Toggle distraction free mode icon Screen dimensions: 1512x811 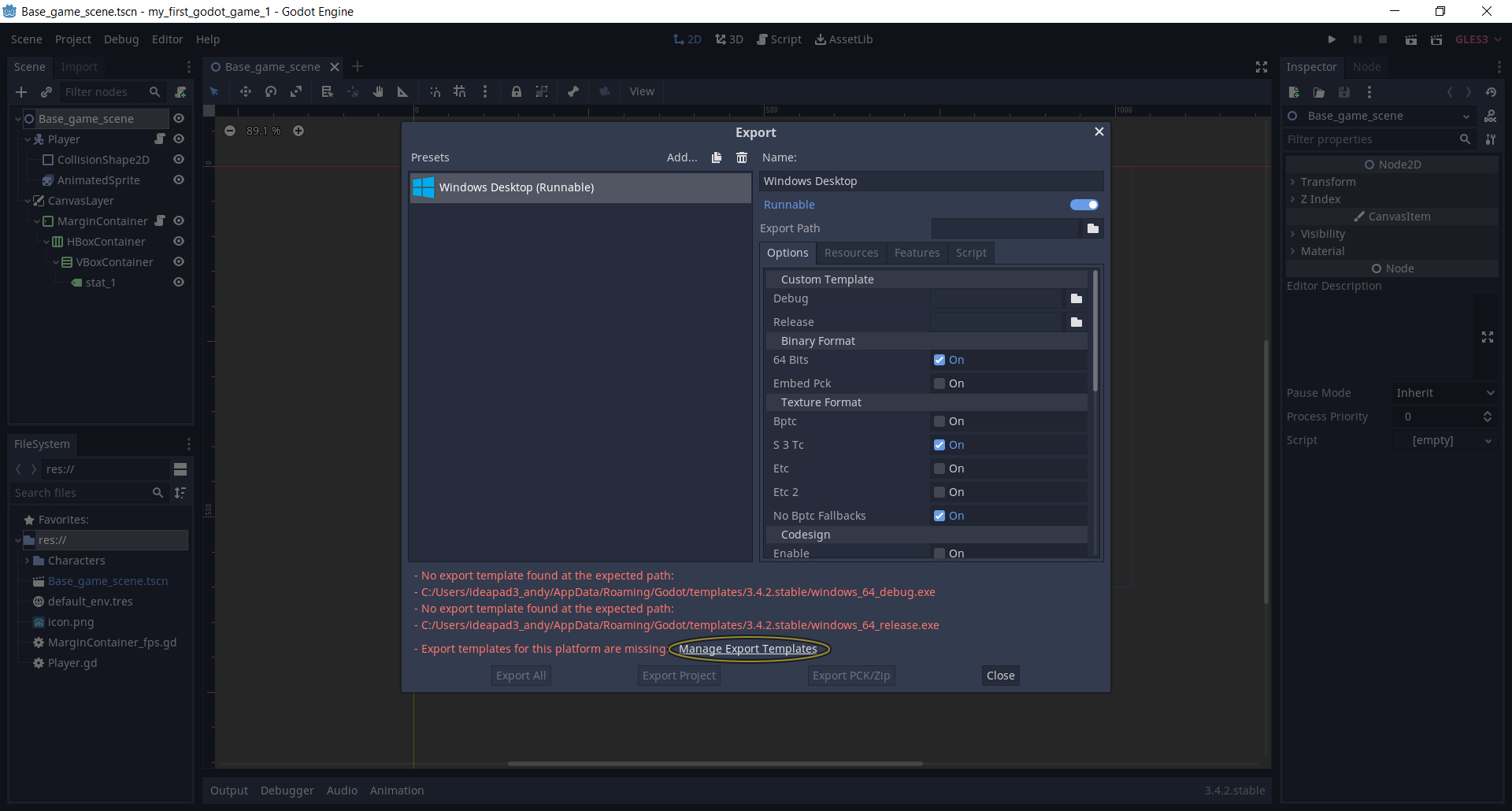[1262, 67]
